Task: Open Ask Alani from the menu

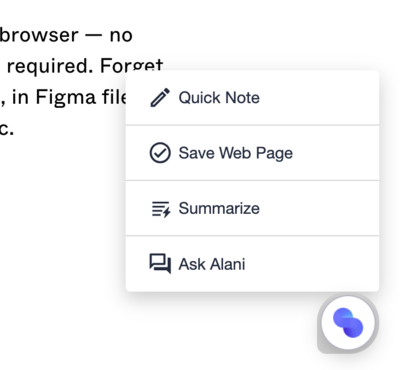Action: click(x=252, y=264)
